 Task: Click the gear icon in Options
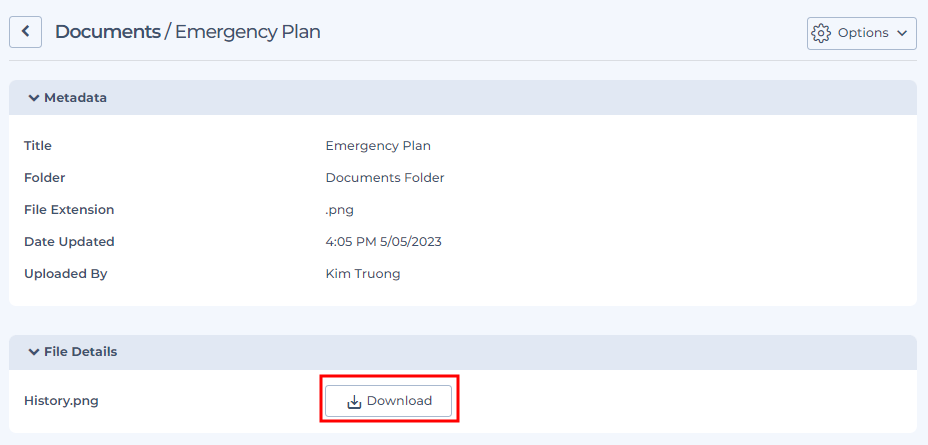(821, 33)
